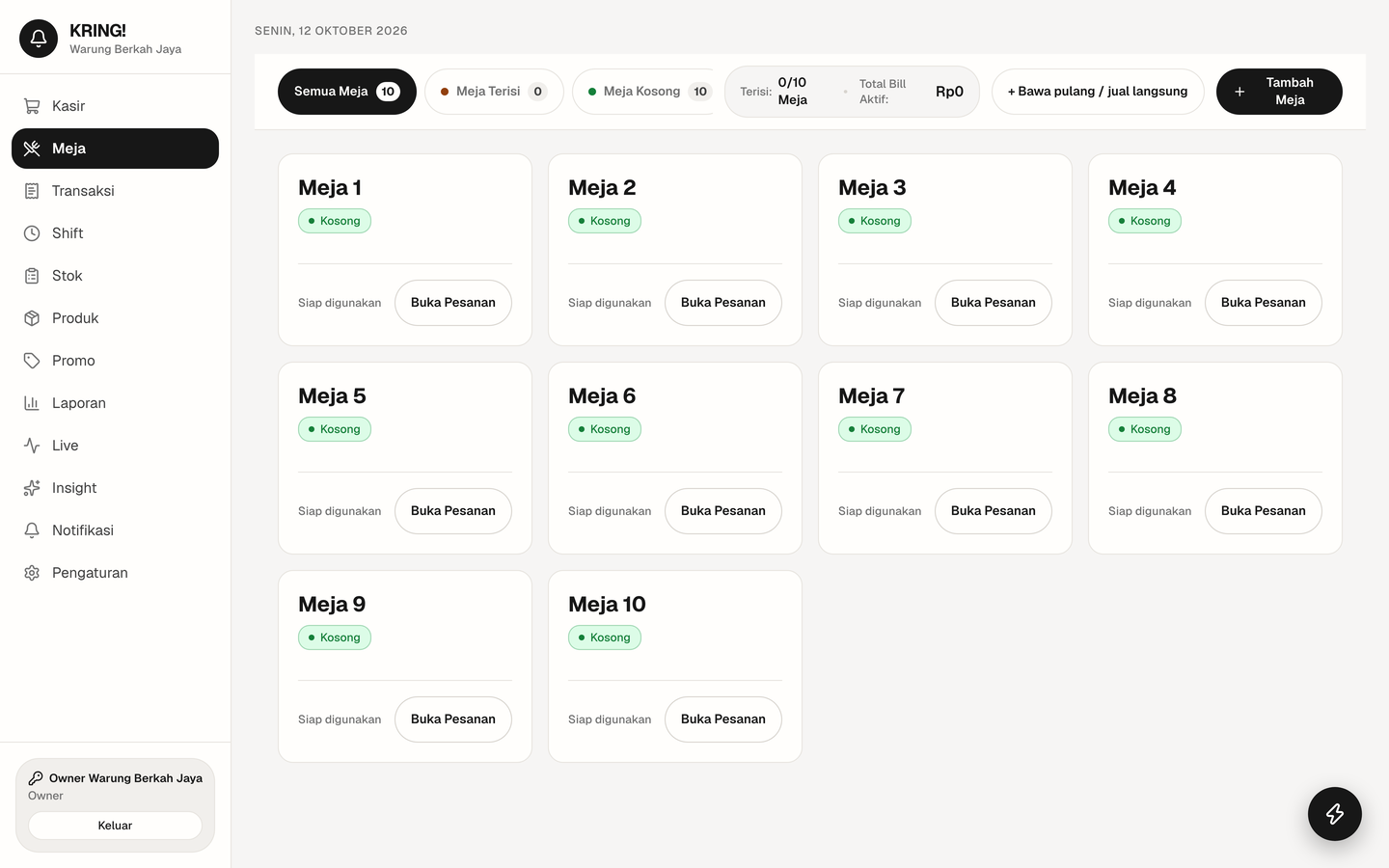Click Siap digunakan text on Meja 10

point(610,719)
